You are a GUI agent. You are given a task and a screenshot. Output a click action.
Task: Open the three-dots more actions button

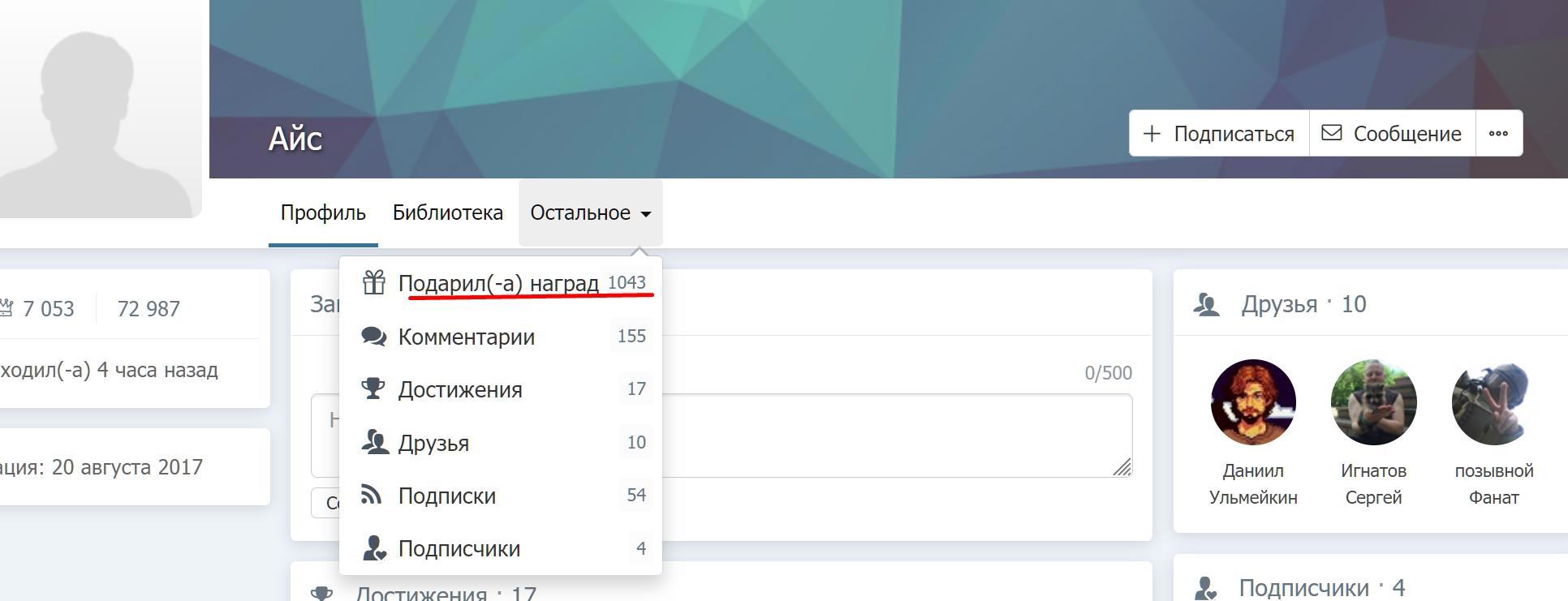(1498, 133)
